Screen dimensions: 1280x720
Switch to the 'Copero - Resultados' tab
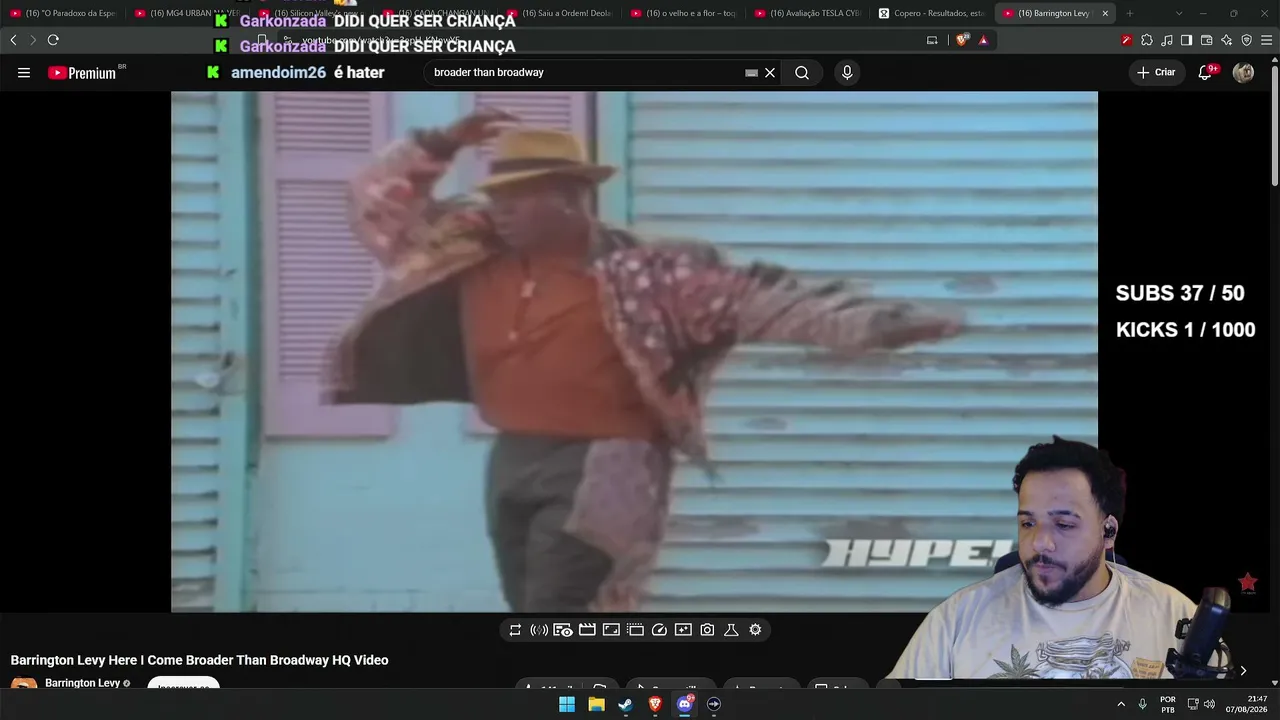coord(933,13)
